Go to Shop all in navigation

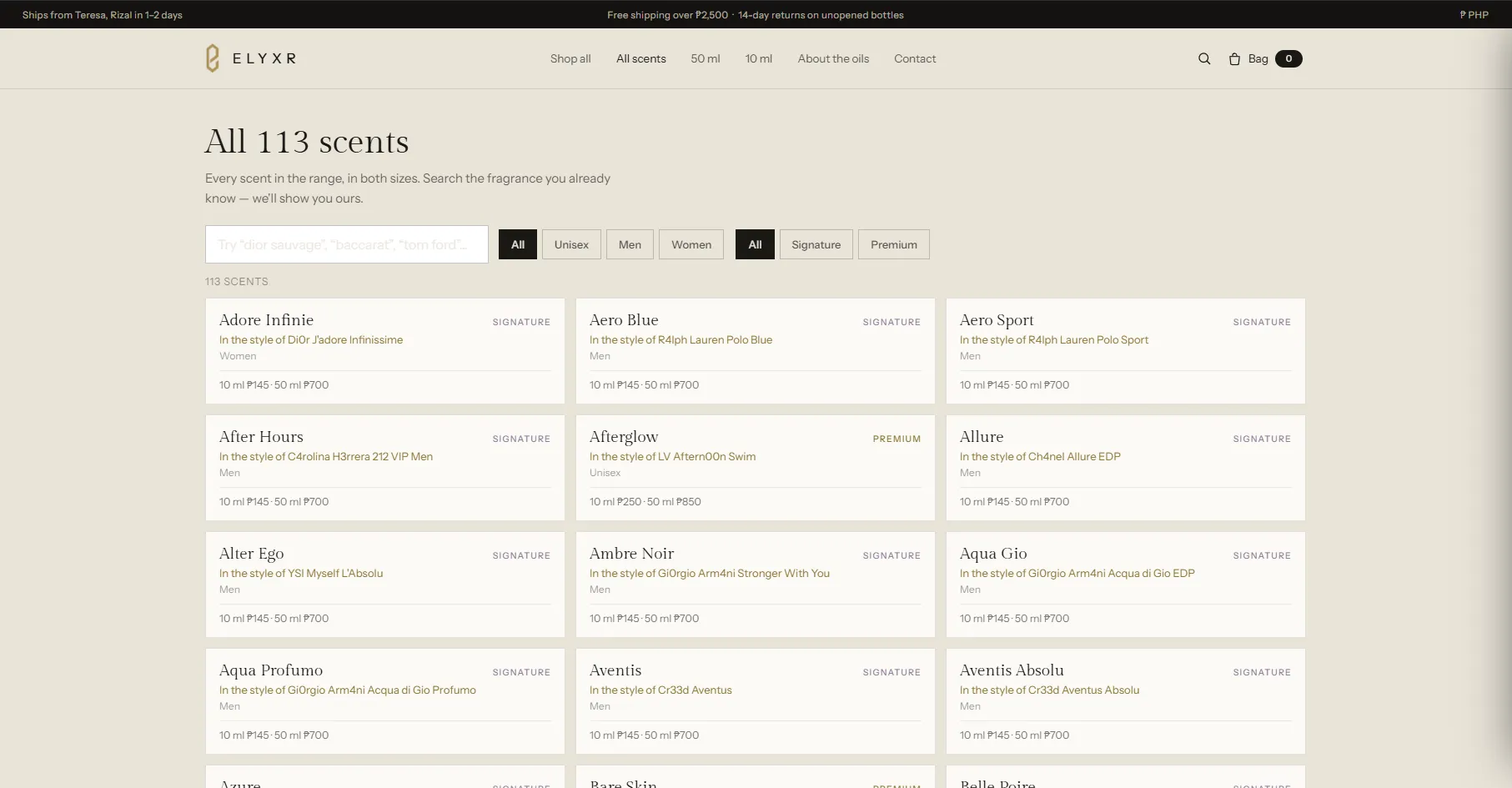pos(570,58)
